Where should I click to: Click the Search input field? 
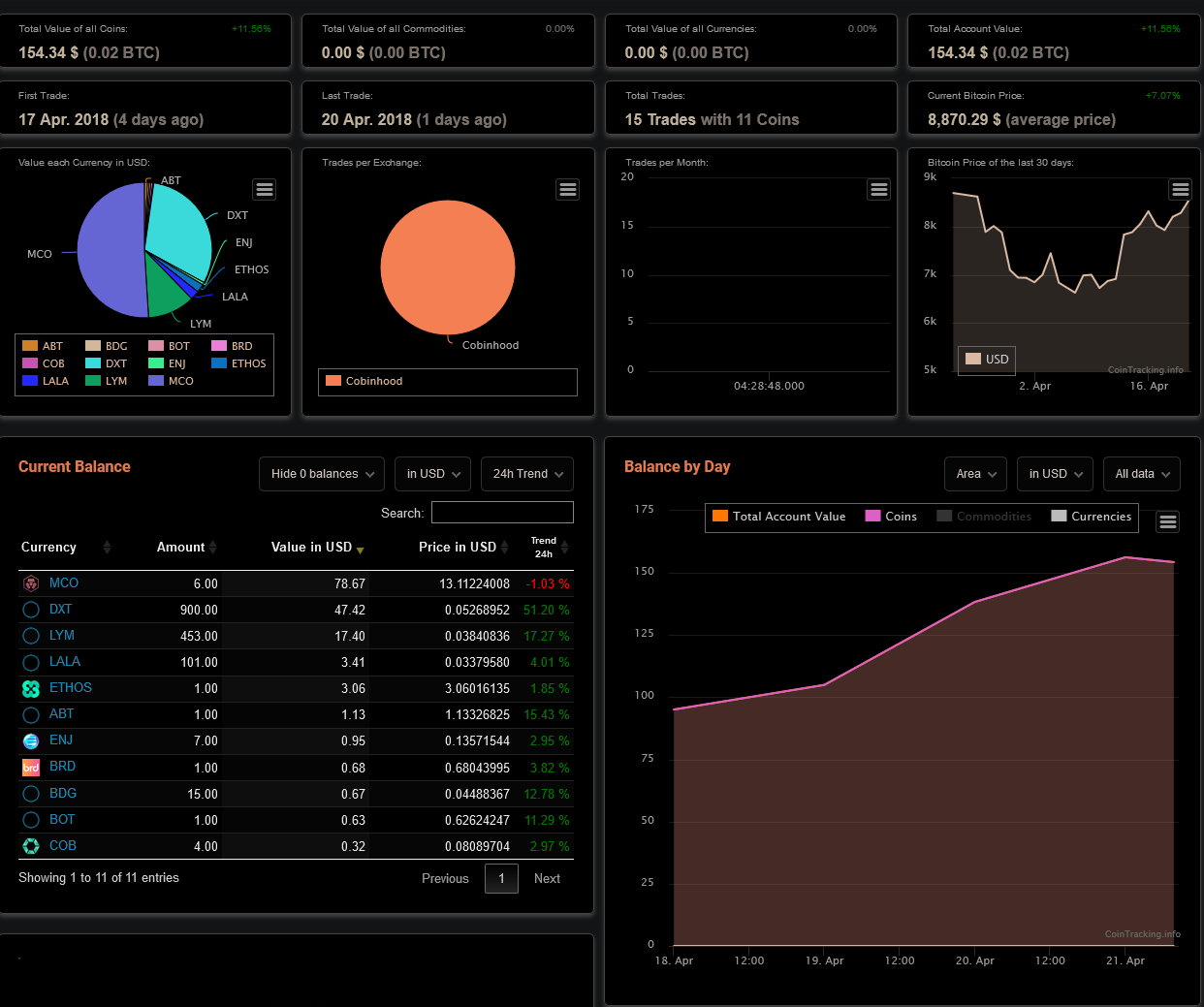tap(502, 513)
